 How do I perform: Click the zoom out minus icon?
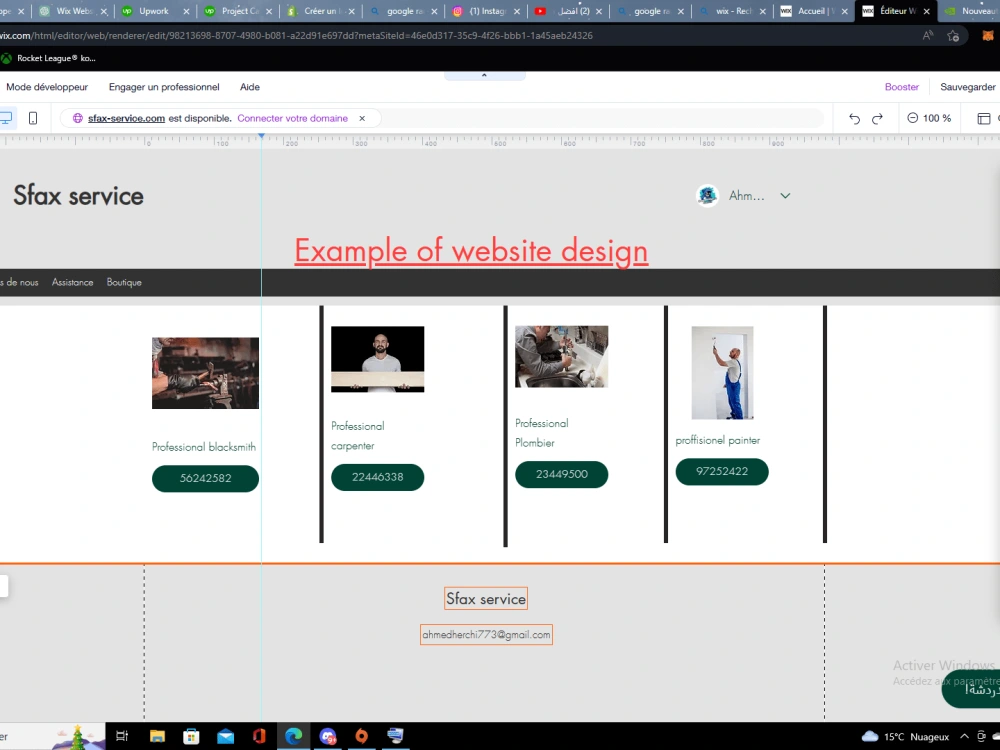pos(913,118)
